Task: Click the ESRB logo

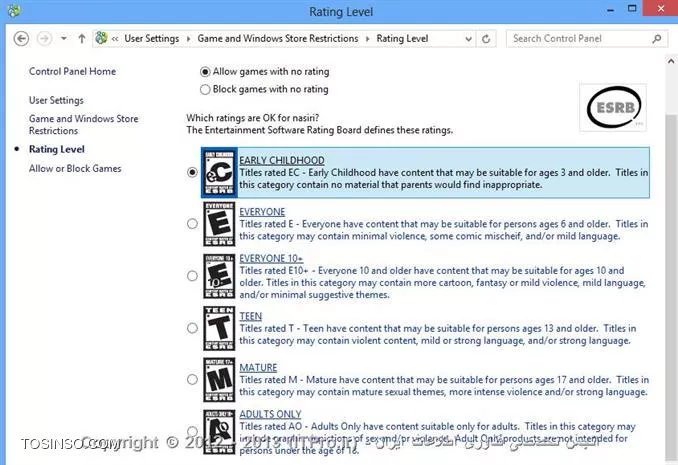Action: (x=613, y=107)
